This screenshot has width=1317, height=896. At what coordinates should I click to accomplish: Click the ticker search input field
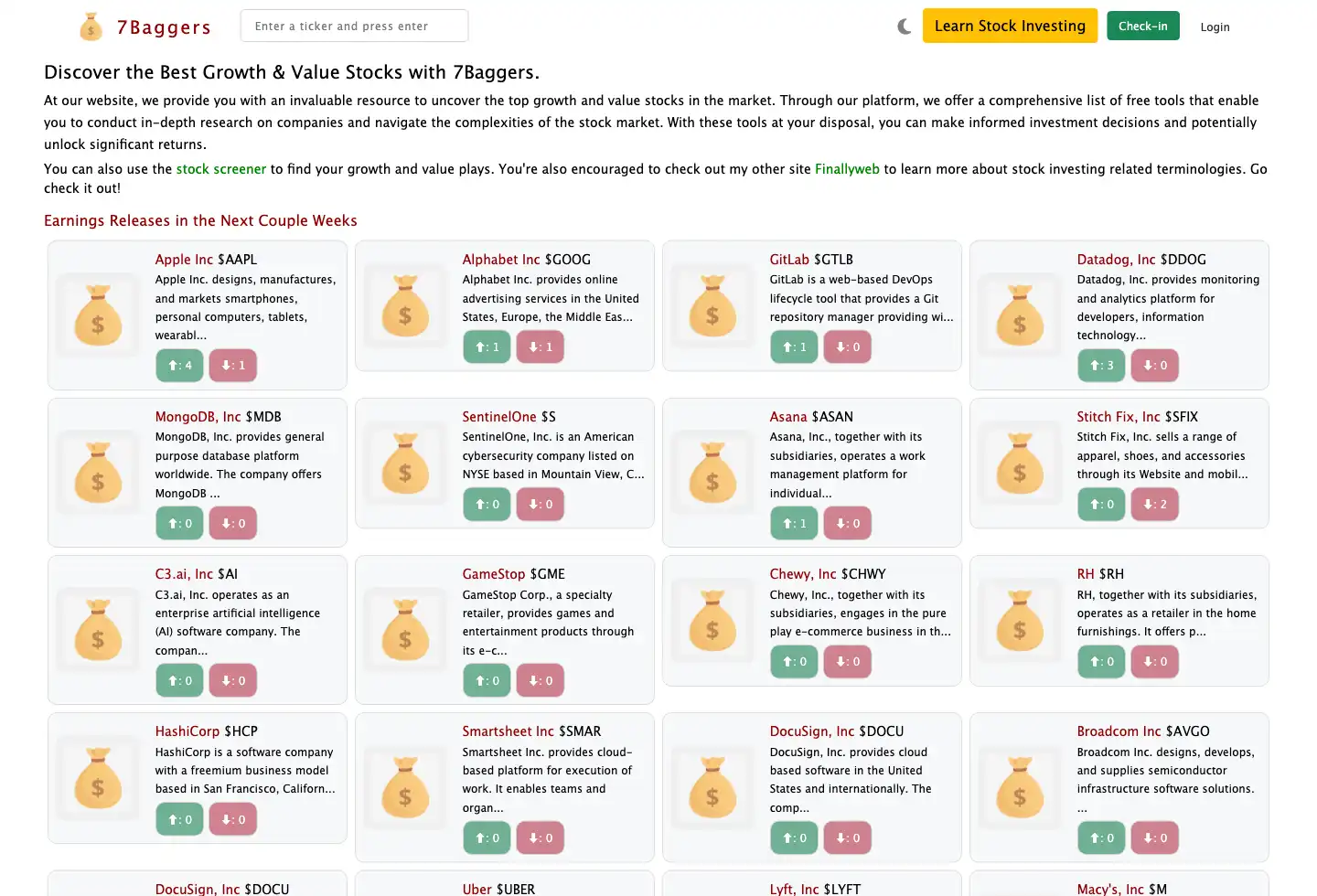click(354, 27)
